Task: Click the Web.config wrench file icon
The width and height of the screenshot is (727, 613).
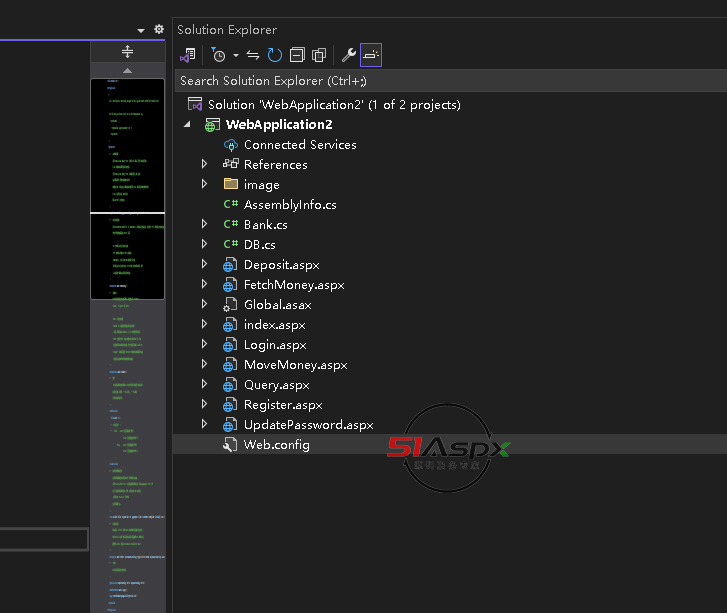Action: click(x=230, y=445)
